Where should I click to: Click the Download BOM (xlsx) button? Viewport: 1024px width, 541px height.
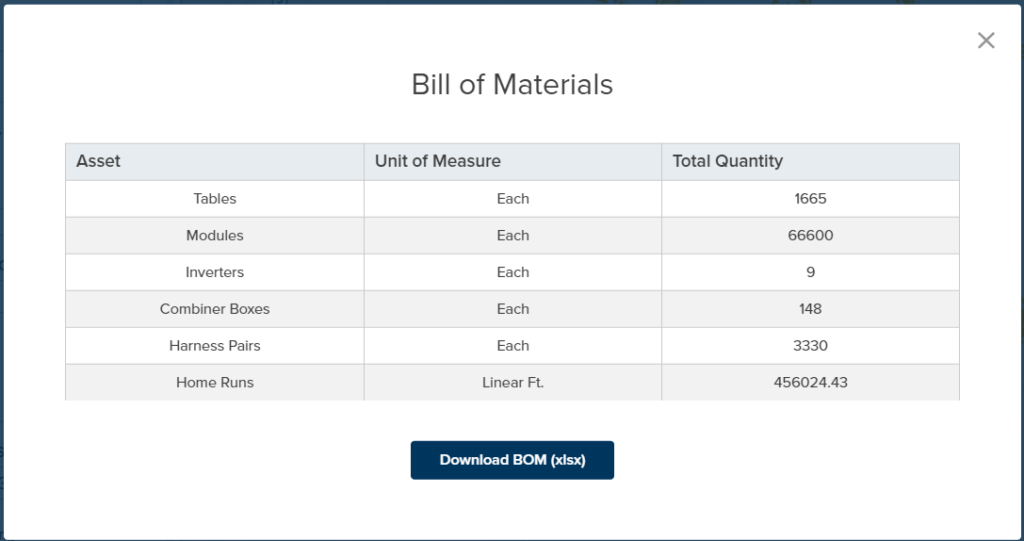tap(512, 460)
